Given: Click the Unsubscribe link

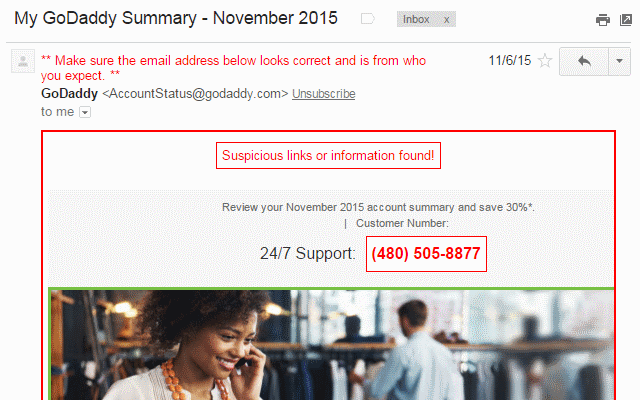Looking at the screenshot, I should pyautogui.click(x=323, y=94).
